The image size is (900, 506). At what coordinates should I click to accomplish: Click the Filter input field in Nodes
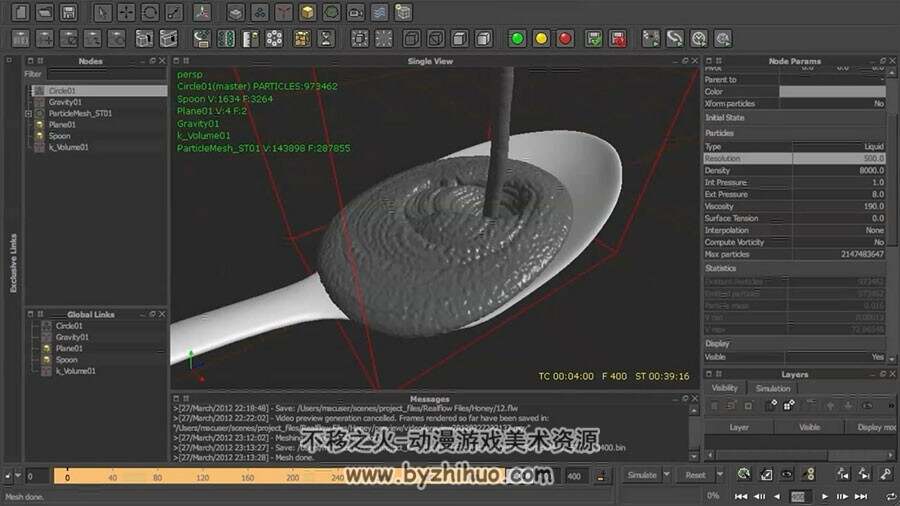[107, 74]
